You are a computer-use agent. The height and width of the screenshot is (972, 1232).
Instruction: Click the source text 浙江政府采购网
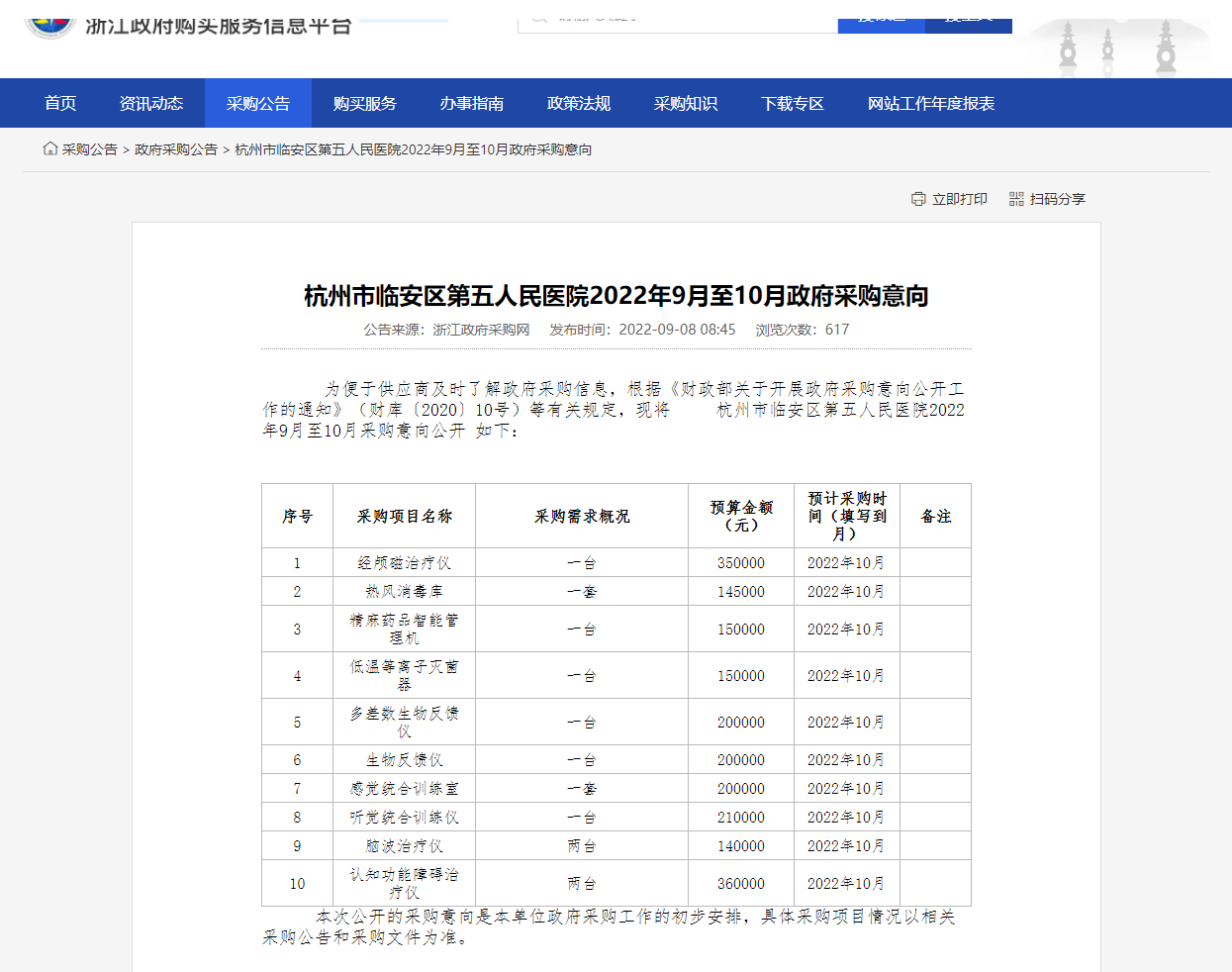point(481,330)
